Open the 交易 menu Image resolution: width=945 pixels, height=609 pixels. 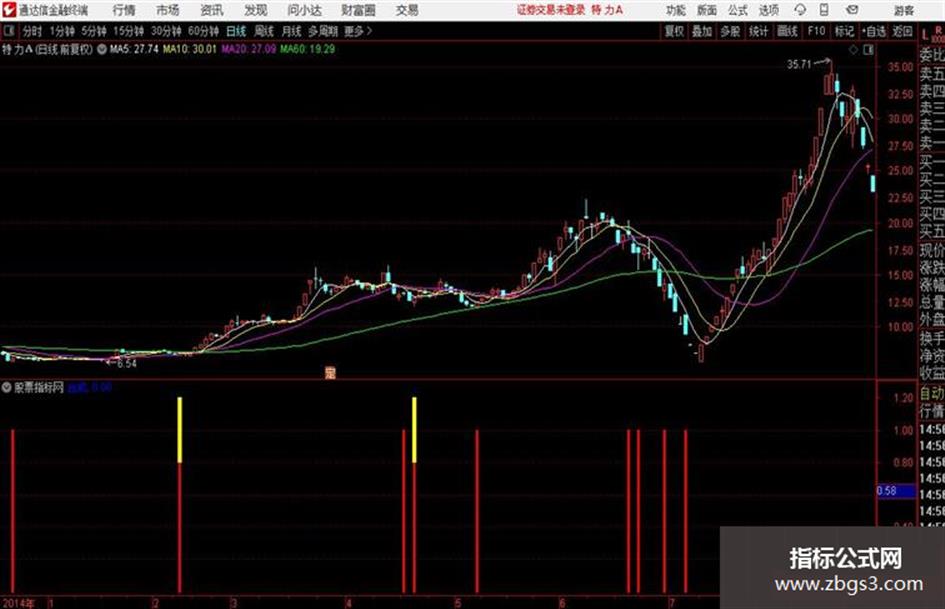point(407,10)
